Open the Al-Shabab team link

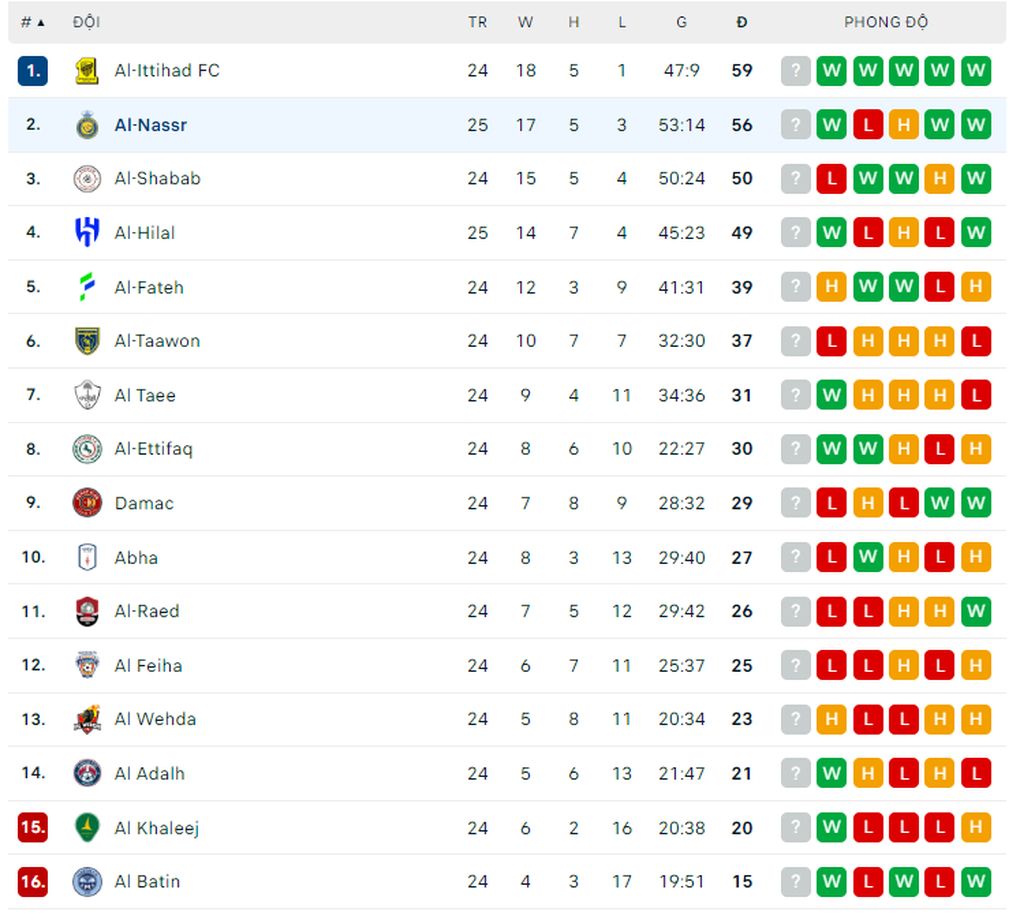tap(157, 178)
